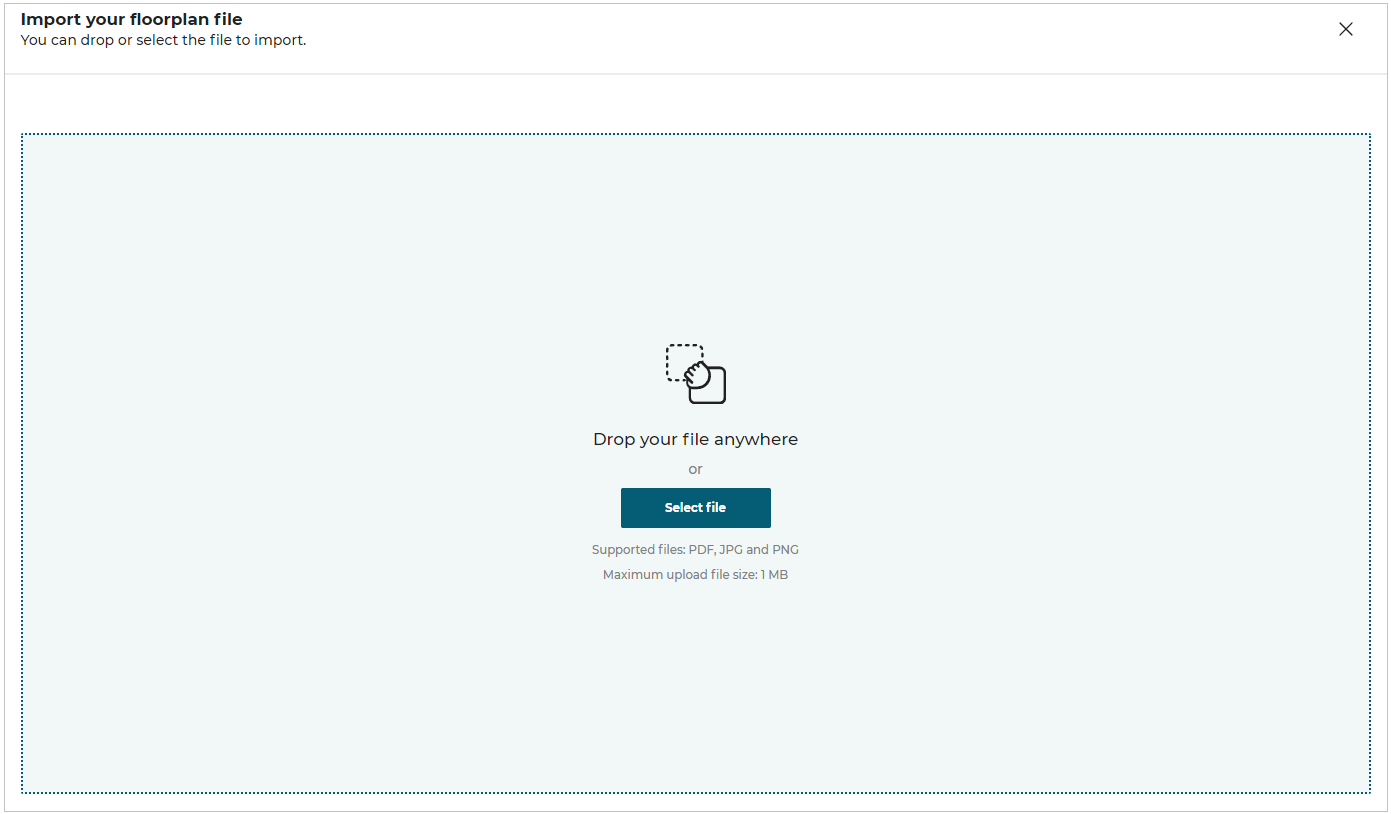
Task: Click the teal Select file button label
Action: tap(696, 507)
